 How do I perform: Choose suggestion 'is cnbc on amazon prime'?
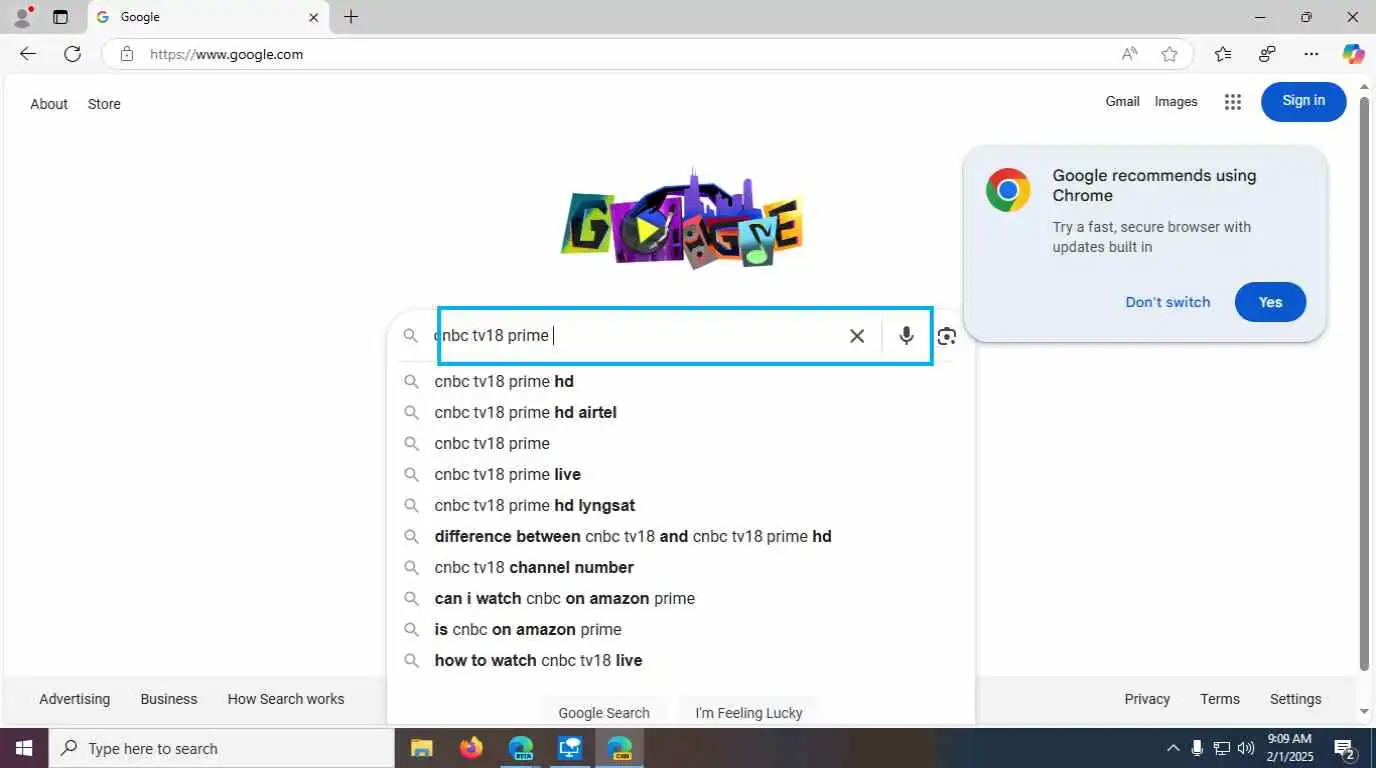pos(680,629)
